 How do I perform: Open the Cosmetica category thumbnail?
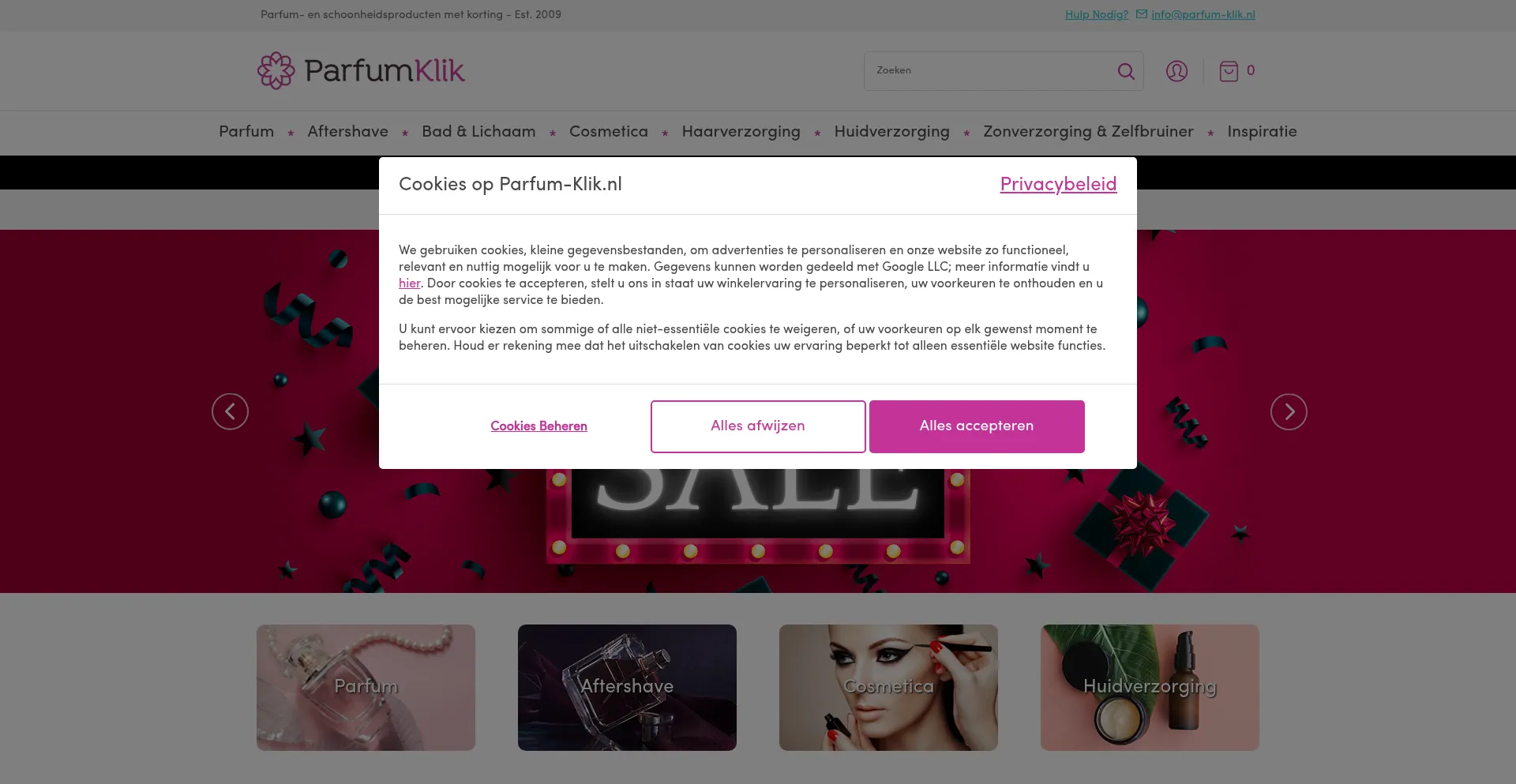[888, 688]
